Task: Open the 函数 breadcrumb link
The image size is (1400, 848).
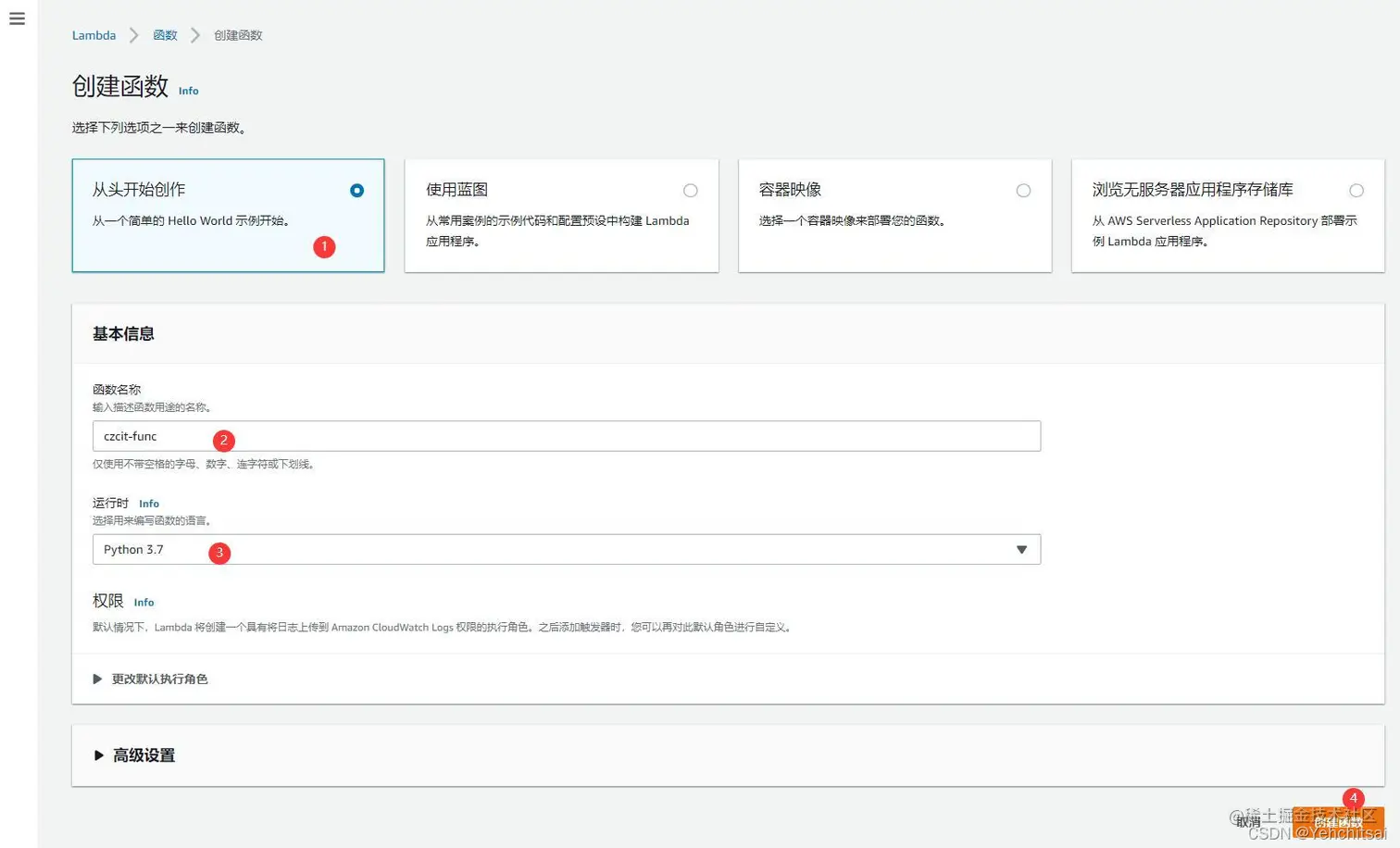Action: click(x=165, y=35)
